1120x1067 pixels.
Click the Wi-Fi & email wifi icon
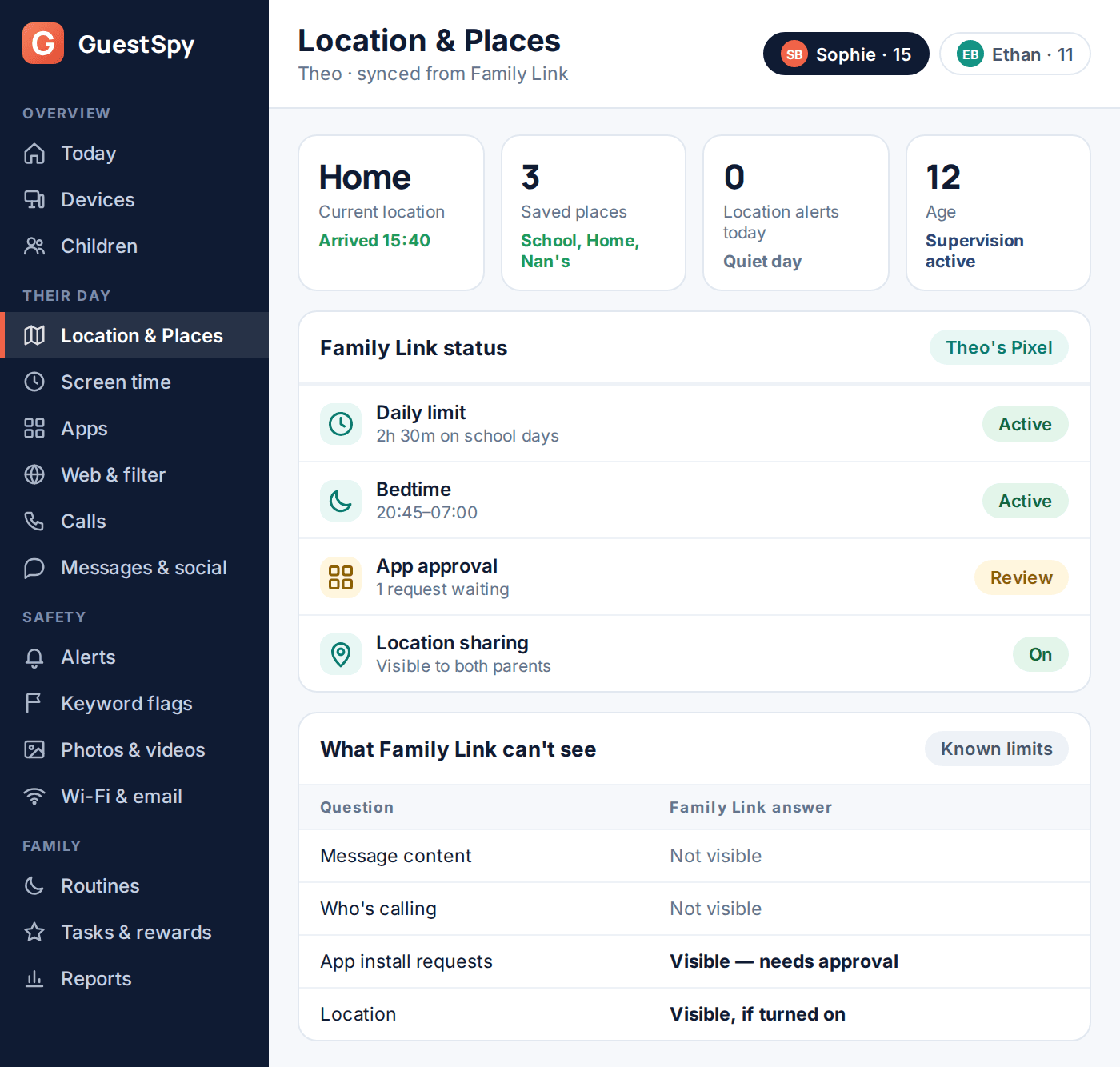click(x=34, y=796)
